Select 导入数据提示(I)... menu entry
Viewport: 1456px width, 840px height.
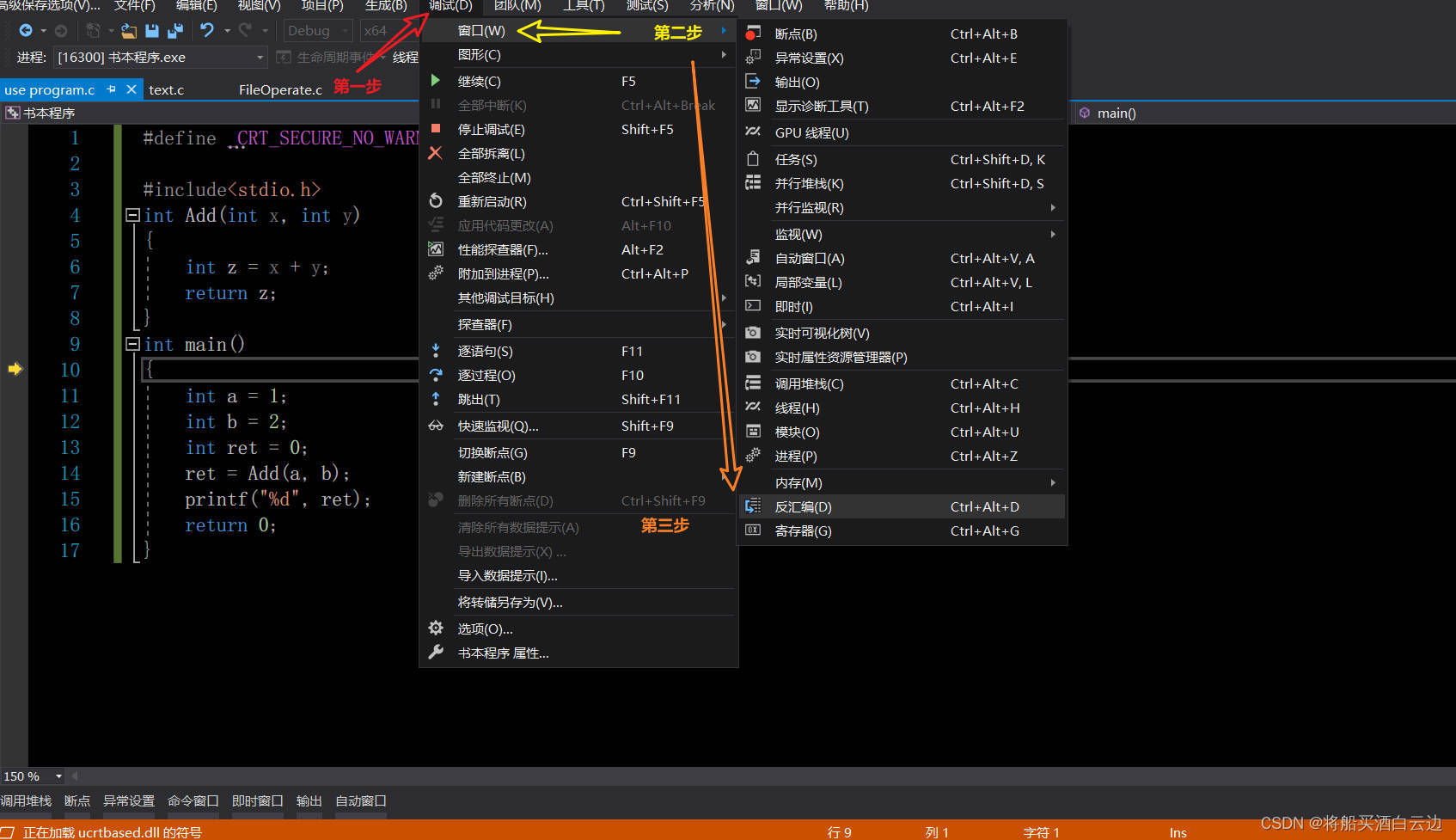[578, 575]
